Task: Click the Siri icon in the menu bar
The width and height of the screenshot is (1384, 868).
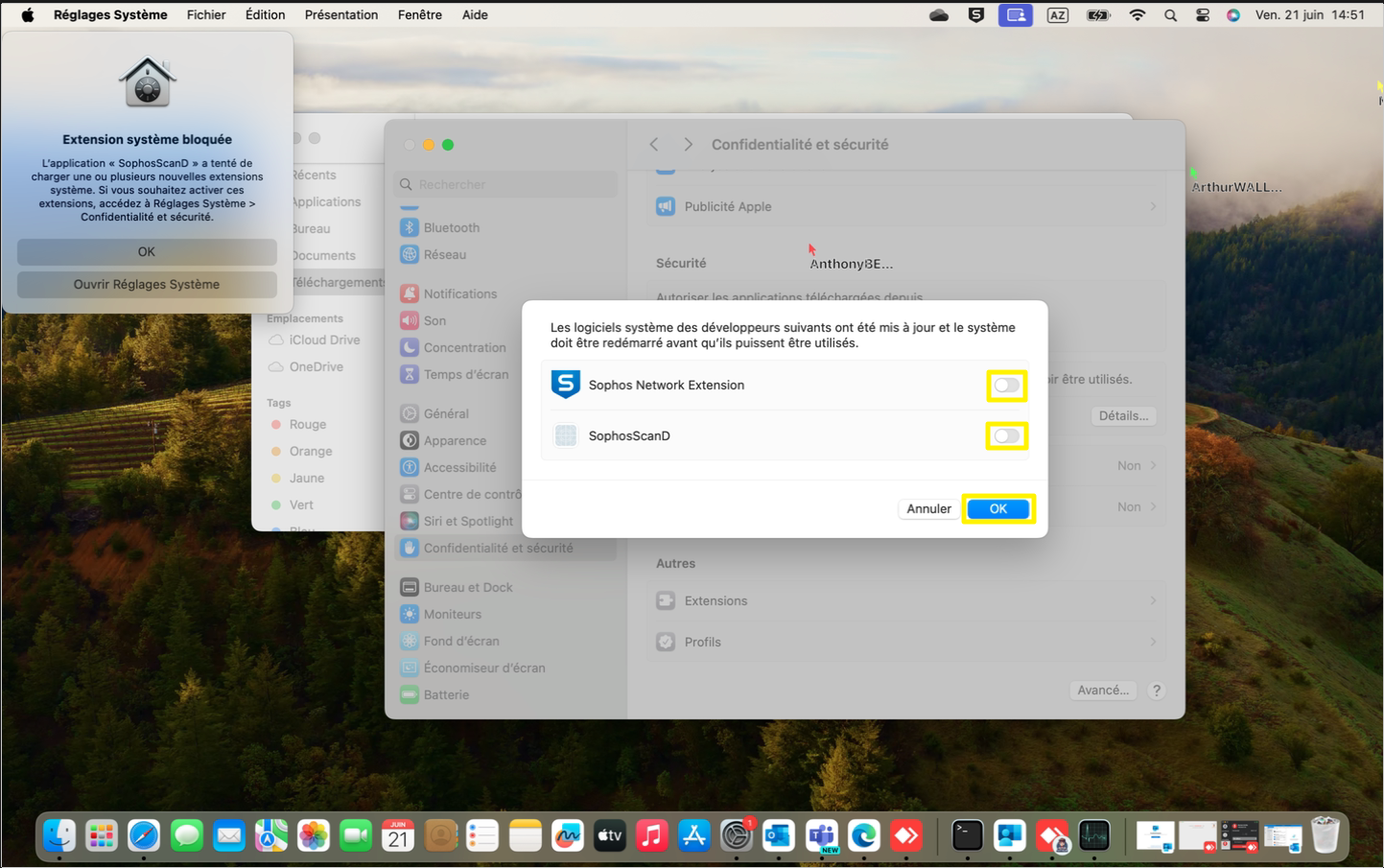Action: tap(1233, 14)
